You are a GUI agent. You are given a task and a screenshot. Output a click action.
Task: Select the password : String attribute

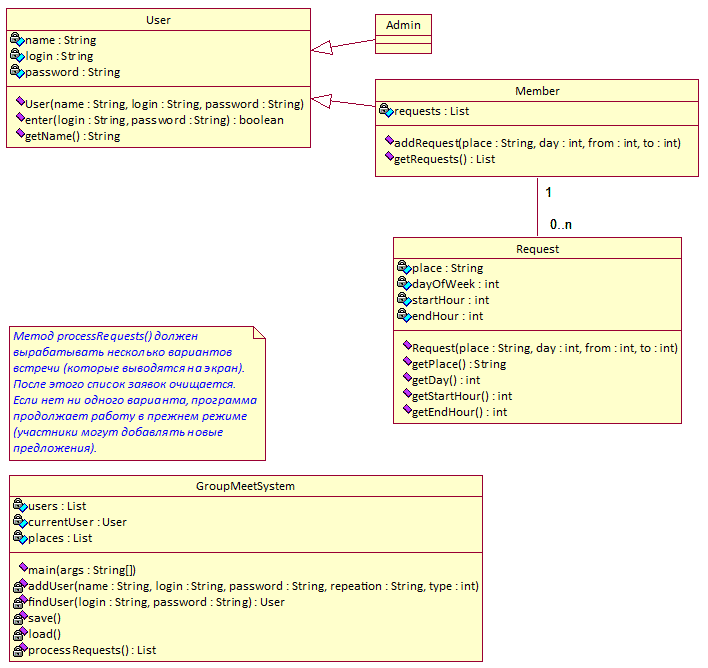coord(73,72)
